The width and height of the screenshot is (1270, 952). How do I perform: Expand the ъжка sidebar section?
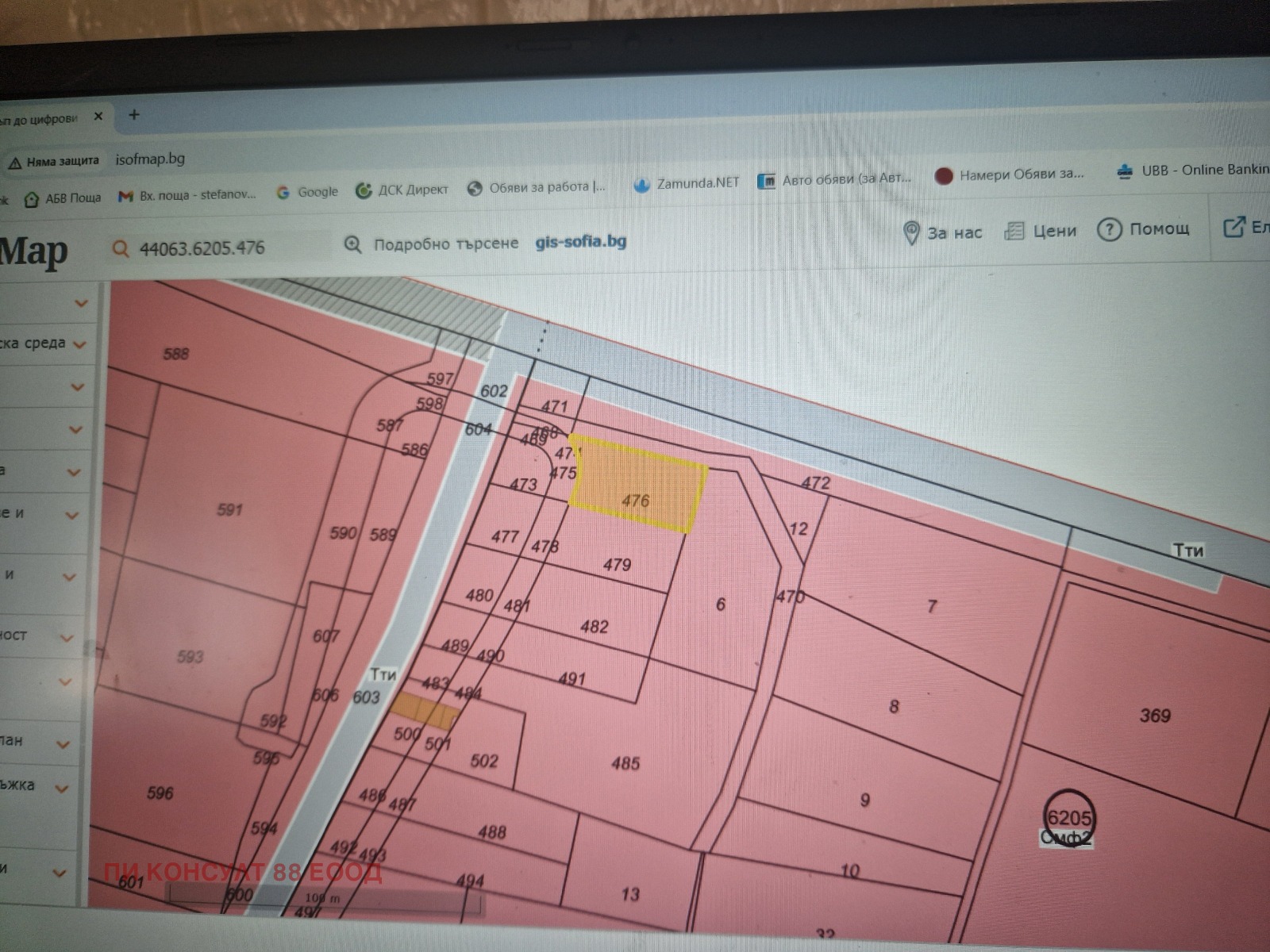pyautogui.click(x=61, y=788)
